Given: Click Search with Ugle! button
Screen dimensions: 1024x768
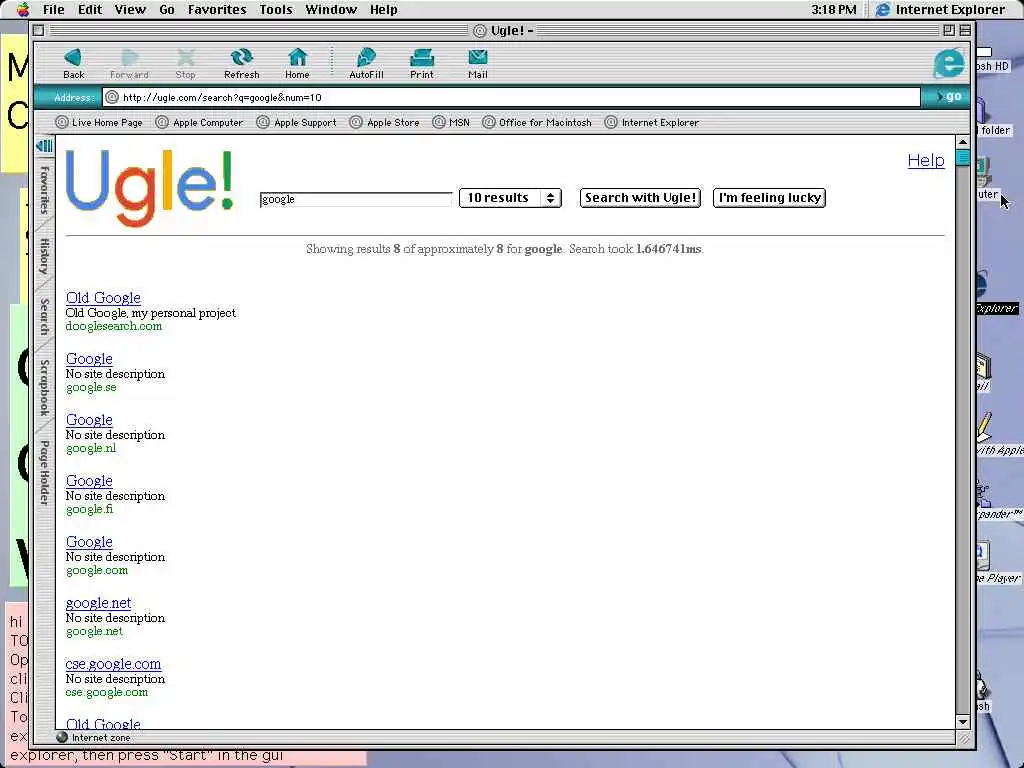Looking at the screenshot, I should 640,198.
